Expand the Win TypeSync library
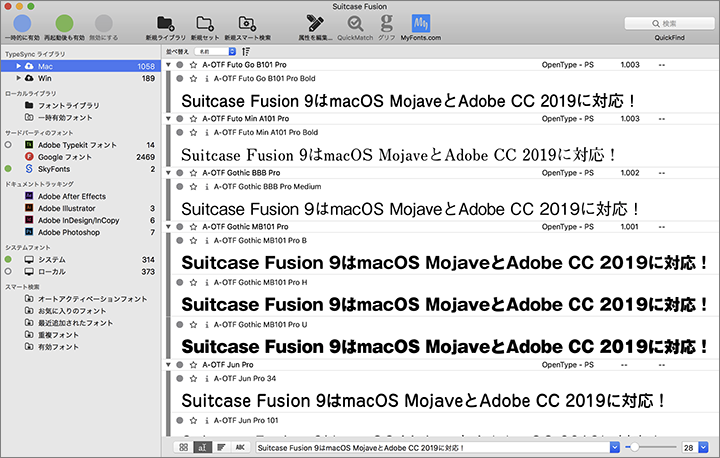 tap(18, 78)
